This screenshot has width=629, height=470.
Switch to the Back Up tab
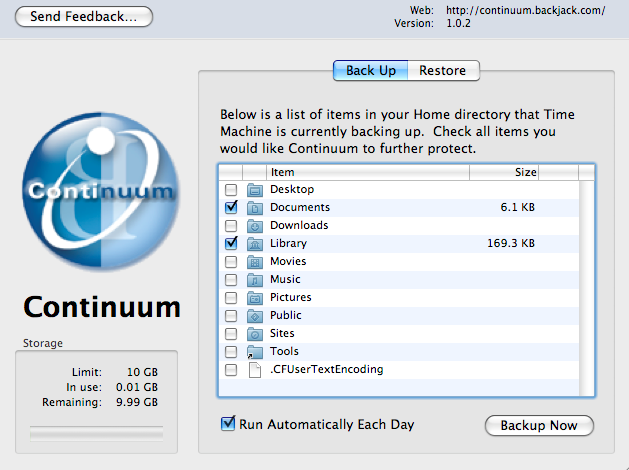point(371,71)
